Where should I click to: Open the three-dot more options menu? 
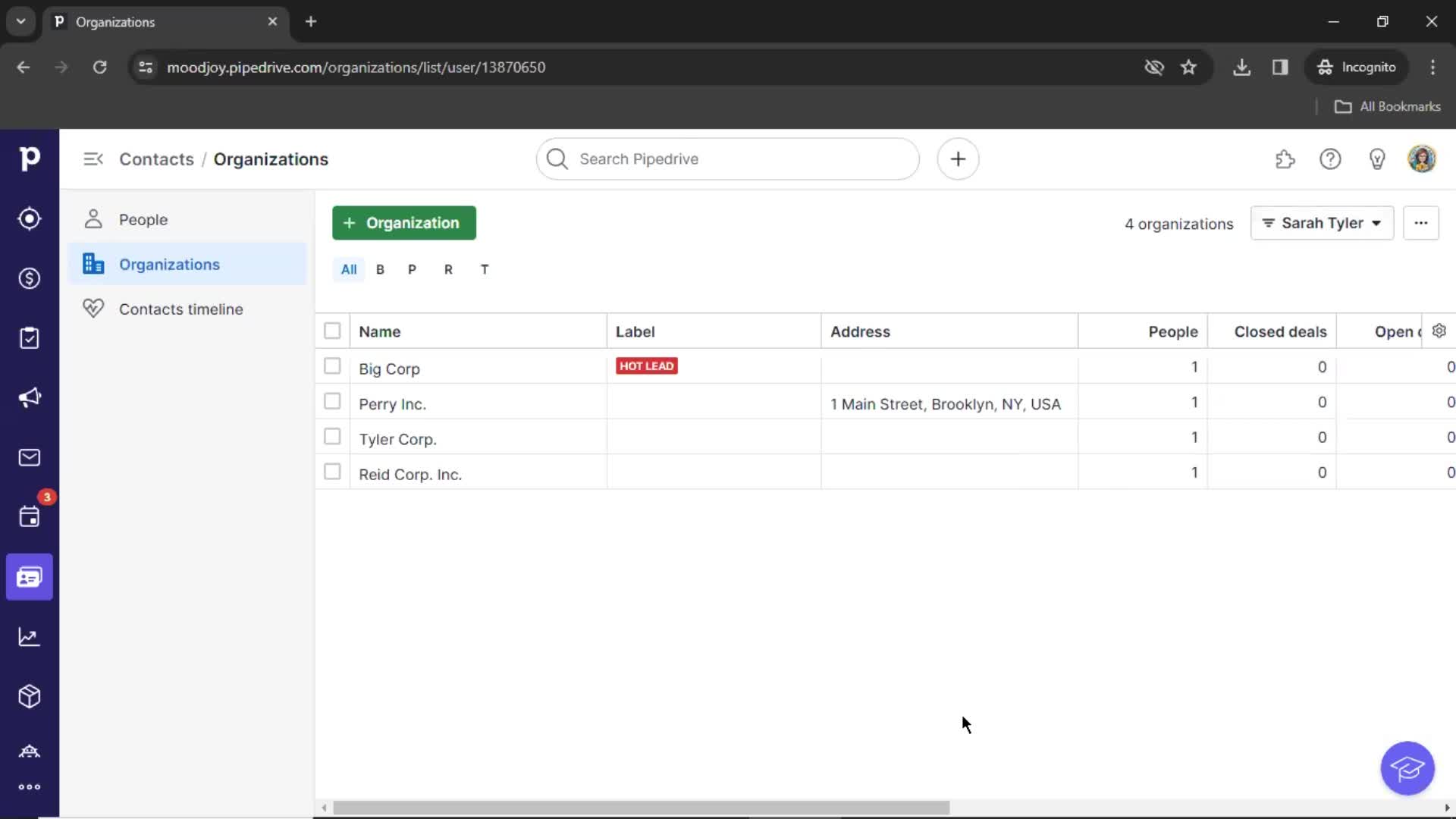tap(1420, 223)
